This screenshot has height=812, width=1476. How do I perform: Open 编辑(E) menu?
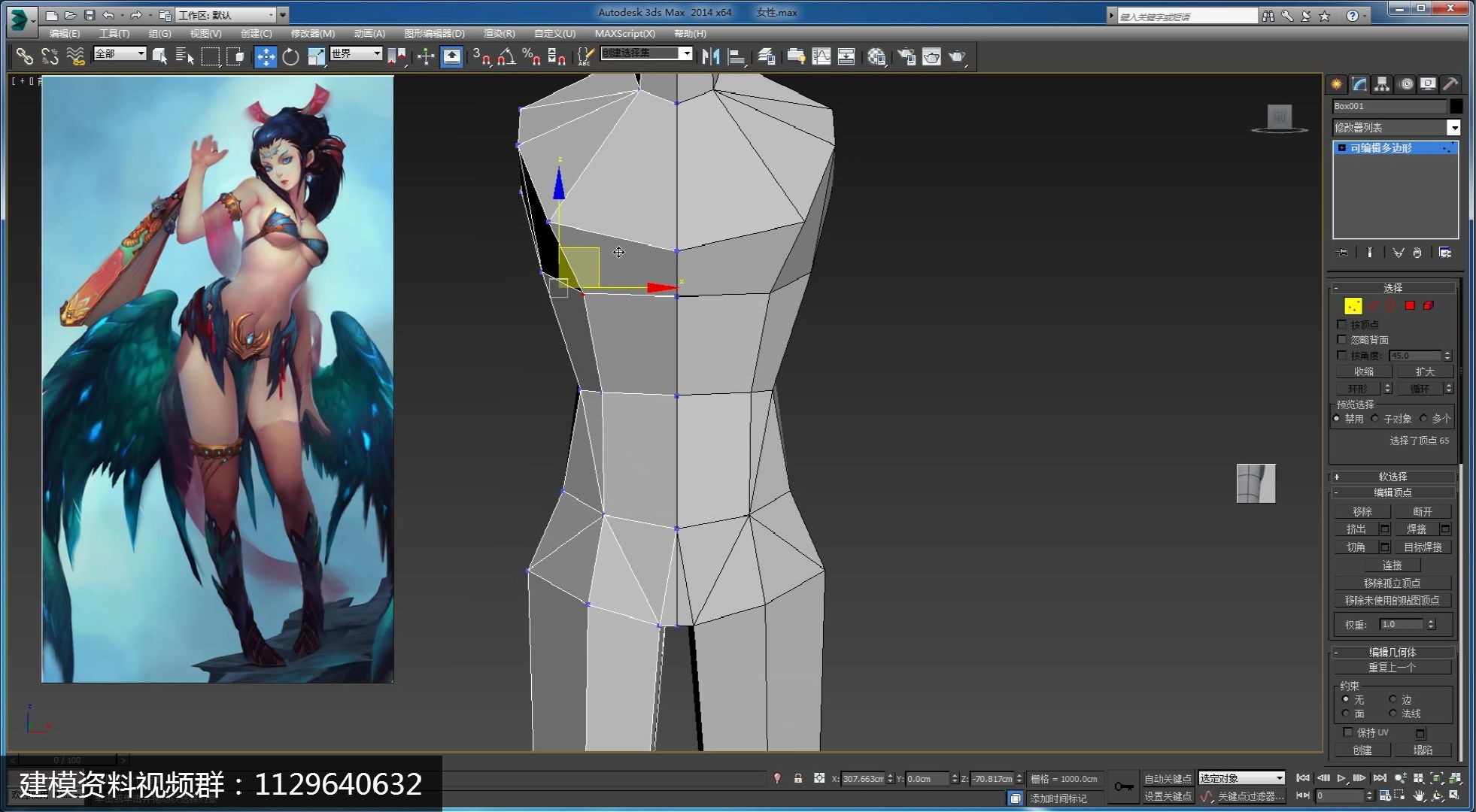(x=64, y=34)
